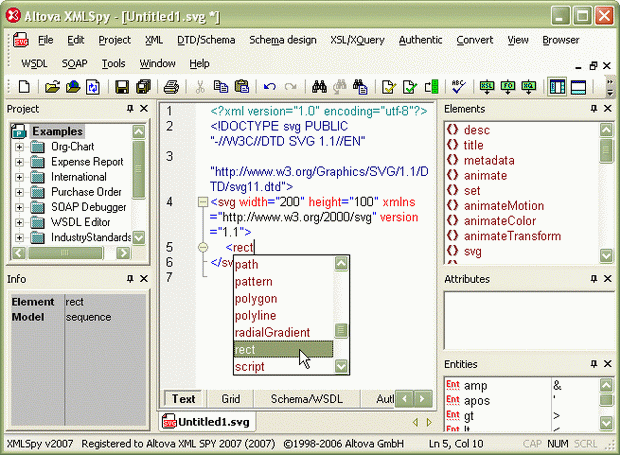Pin the Project panel with pushpin

129,109
